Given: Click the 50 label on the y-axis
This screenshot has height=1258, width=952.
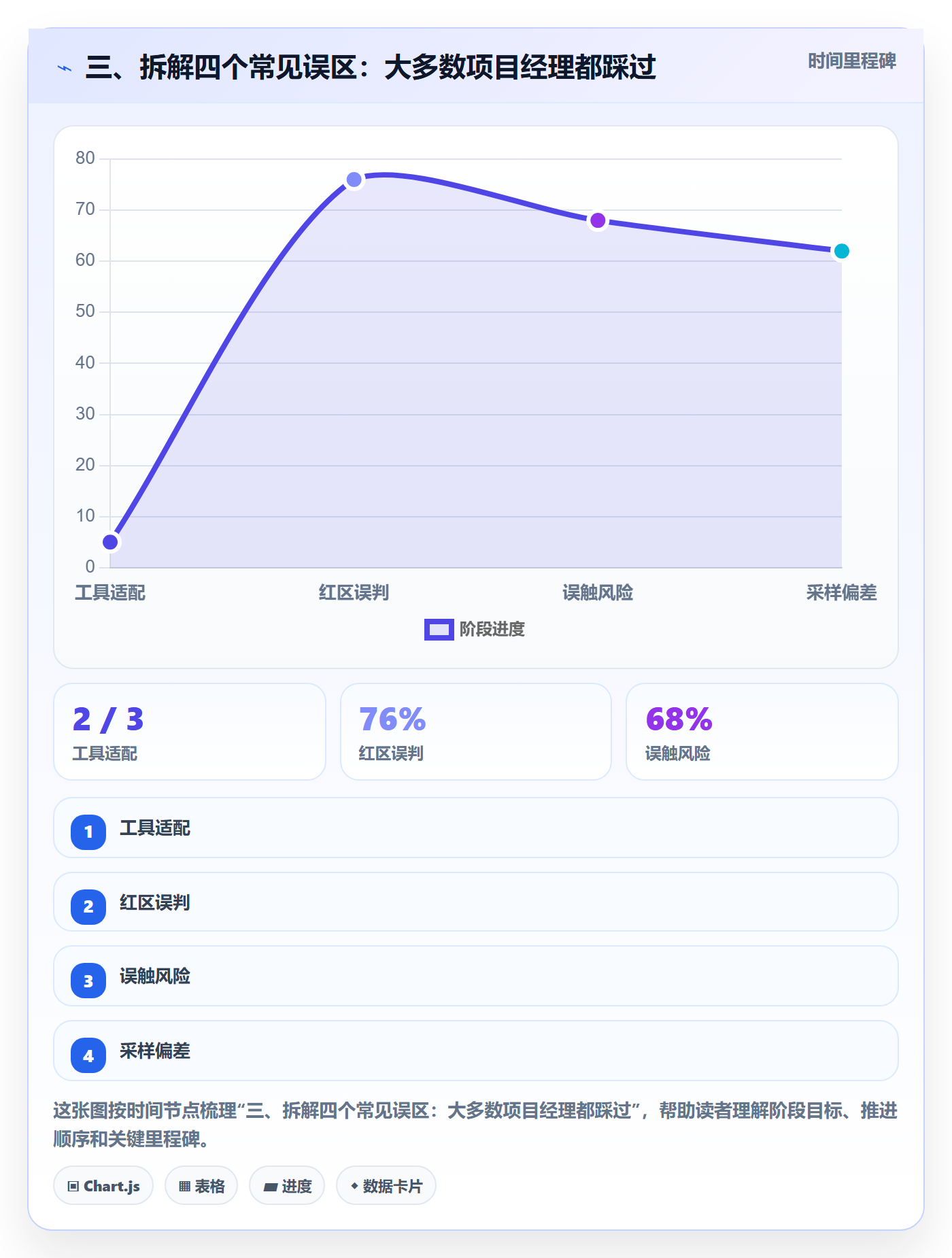Looking at the screenshot, I should click(85, 311).
